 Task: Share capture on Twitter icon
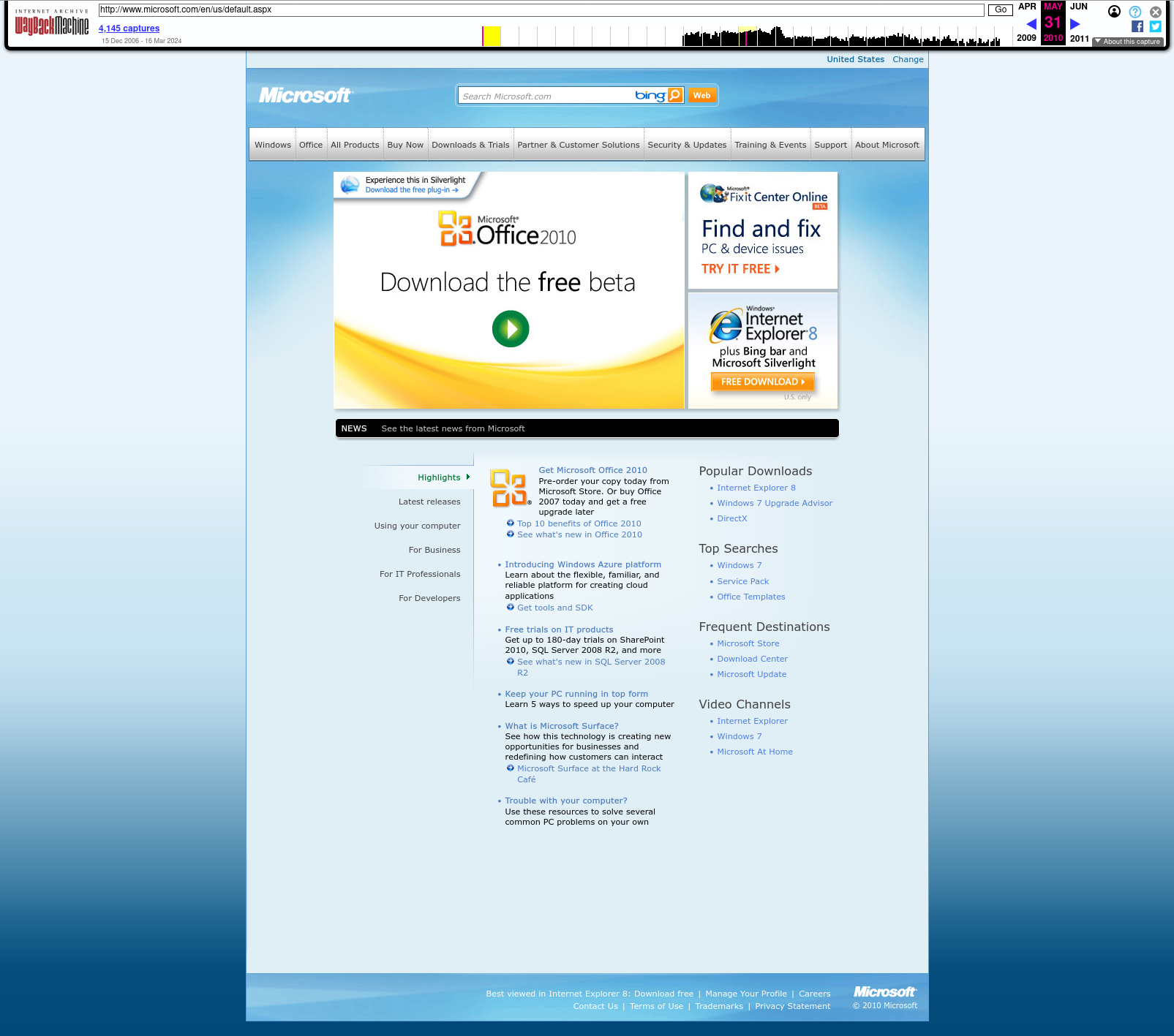point(1155,26)
